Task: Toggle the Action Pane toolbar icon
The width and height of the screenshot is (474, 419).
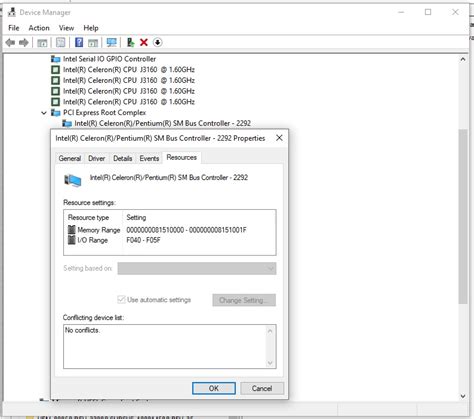Action: 93,43
